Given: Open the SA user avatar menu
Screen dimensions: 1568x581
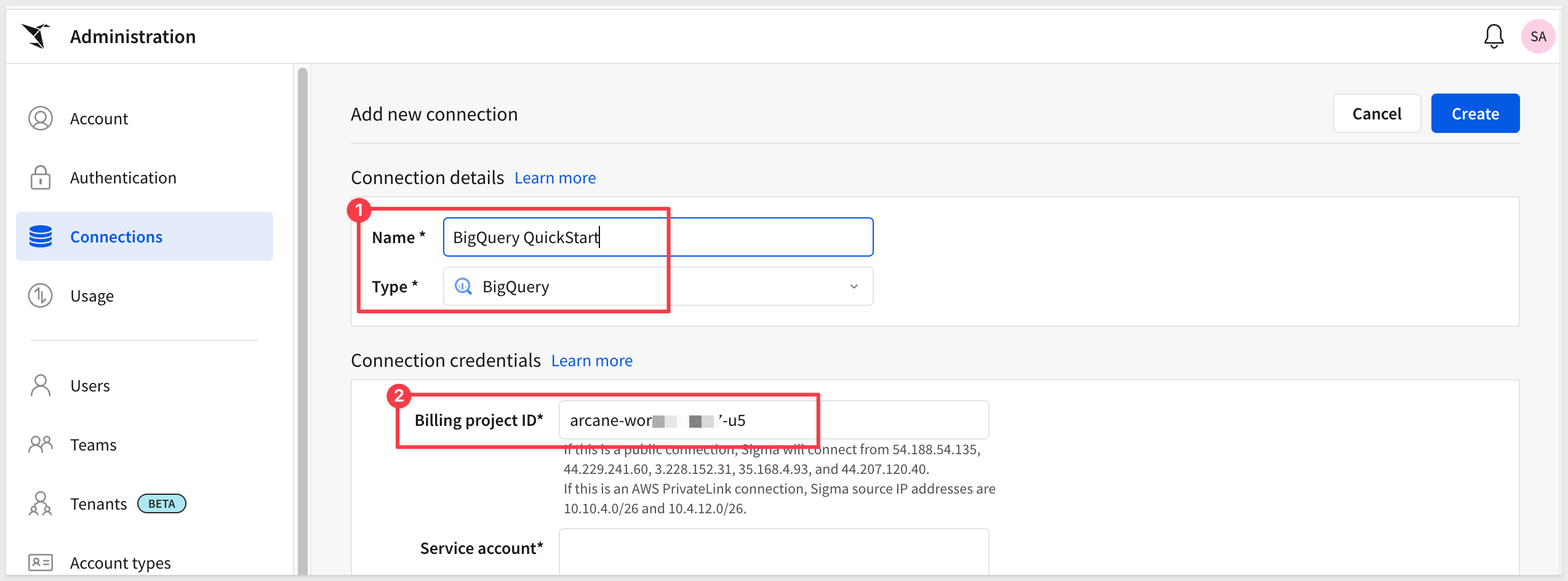Looking at the screenshot, I should [x=1538, y=36].
